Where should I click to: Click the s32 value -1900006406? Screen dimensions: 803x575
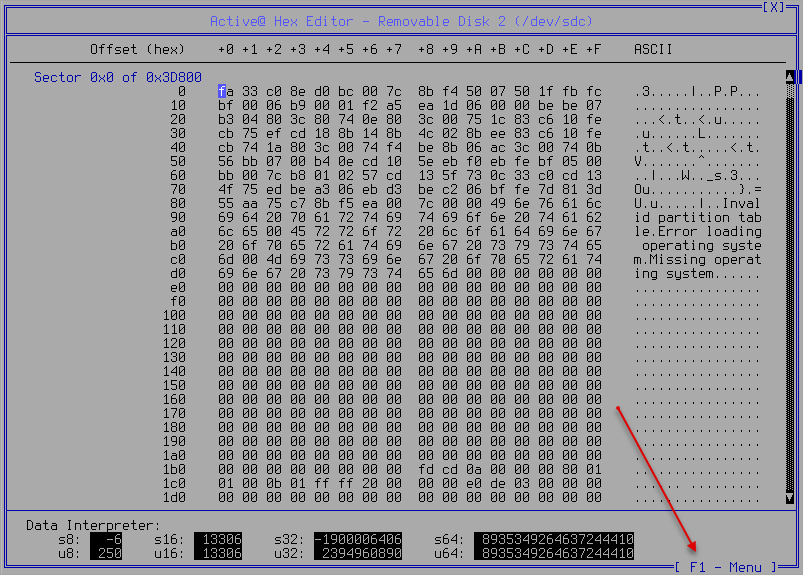coord(357,539)
